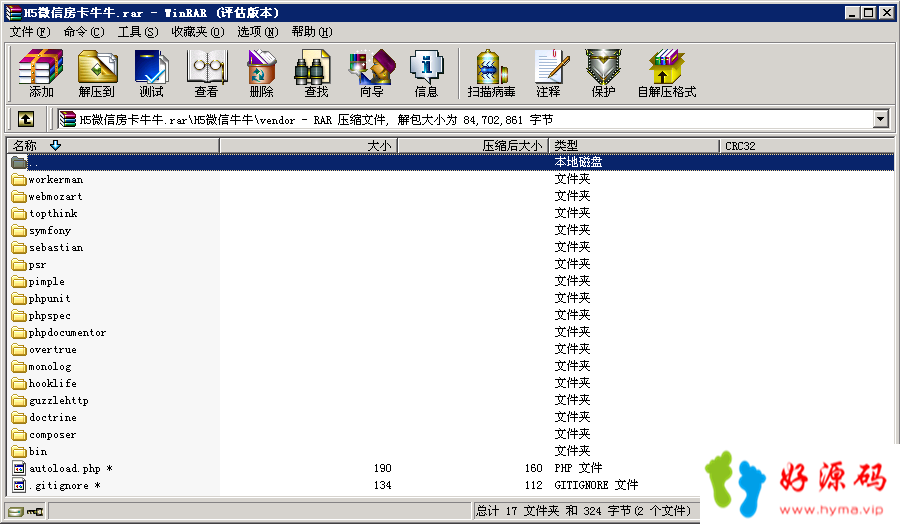The image size is (900, 524).
Task: Open the Tools (工具) menu
Action: [138, 32]
